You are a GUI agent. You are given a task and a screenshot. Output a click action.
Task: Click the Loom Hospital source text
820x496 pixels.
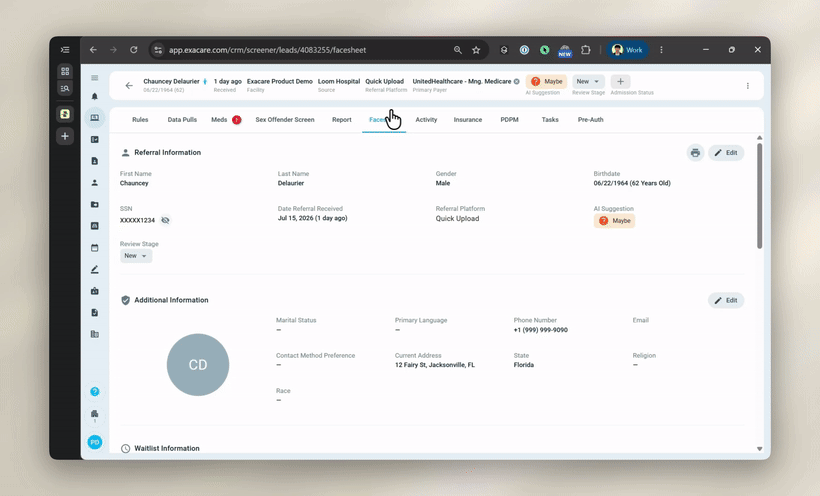pyautogui.click(x=339, y=81)
